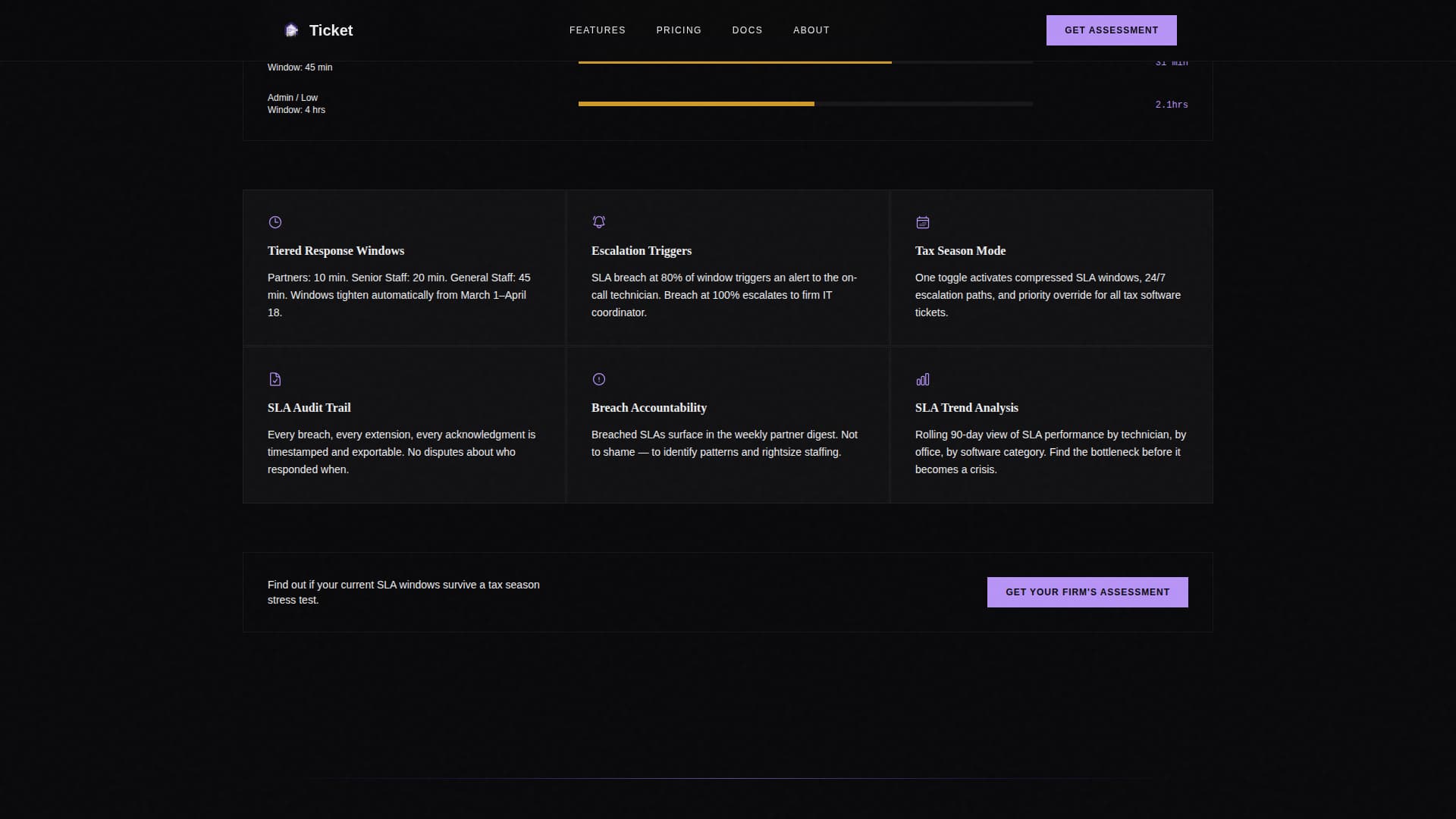Screen dimensions: 1456x819
Task: Click the 31 min metric label
Action: 1170,62
